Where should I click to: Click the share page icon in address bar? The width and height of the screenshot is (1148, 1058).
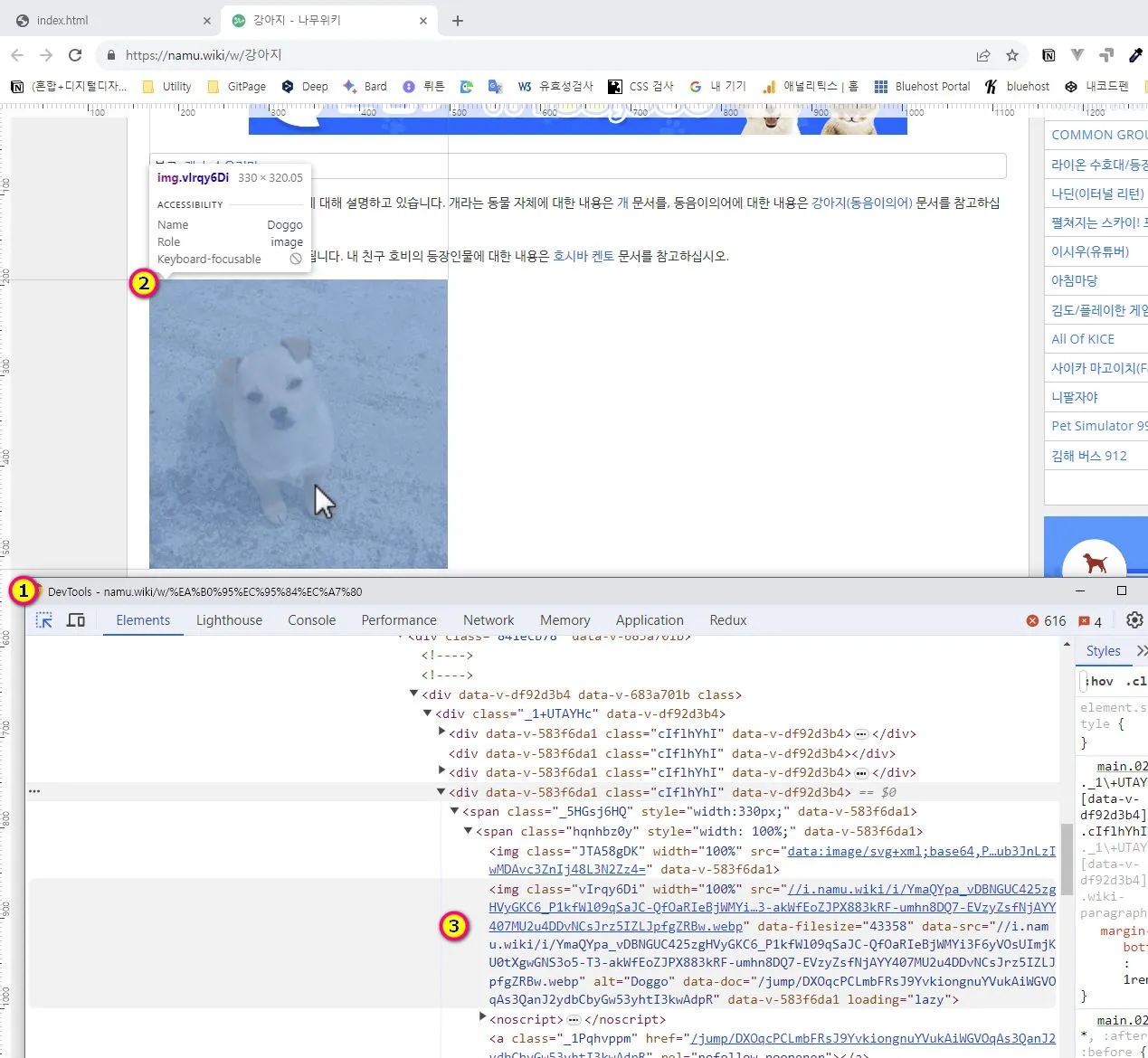983,55
